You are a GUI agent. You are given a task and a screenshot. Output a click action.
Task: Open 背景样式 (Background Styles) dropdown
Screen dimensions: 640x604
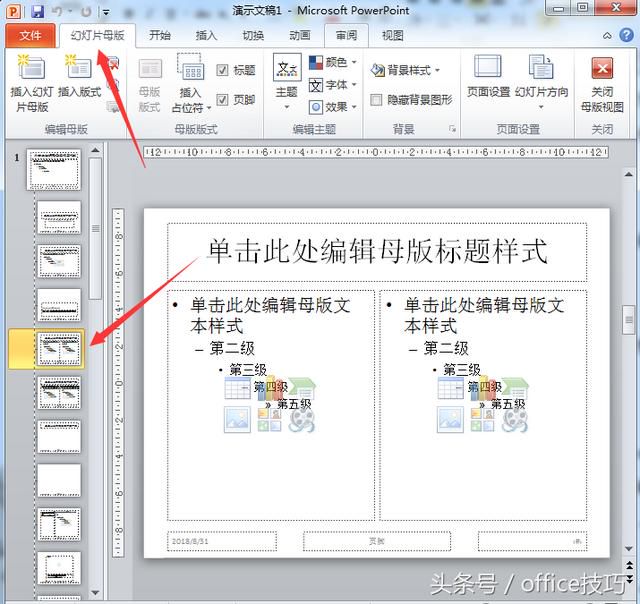(406, 70)
